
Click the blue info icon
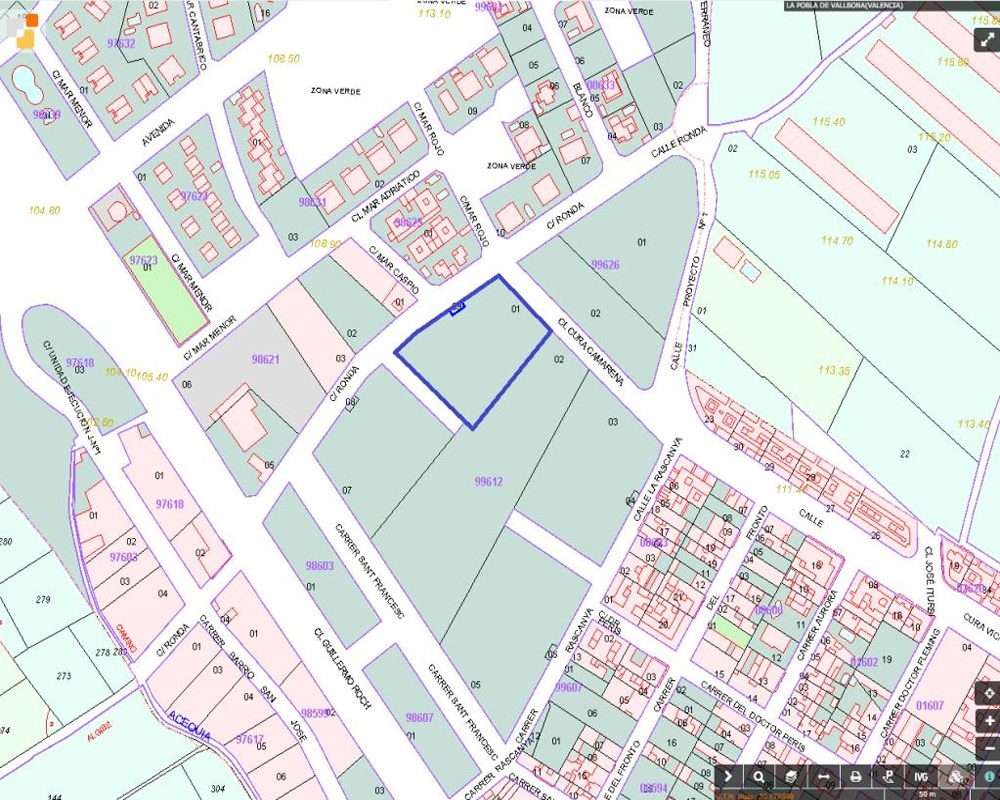coord(989,776)
